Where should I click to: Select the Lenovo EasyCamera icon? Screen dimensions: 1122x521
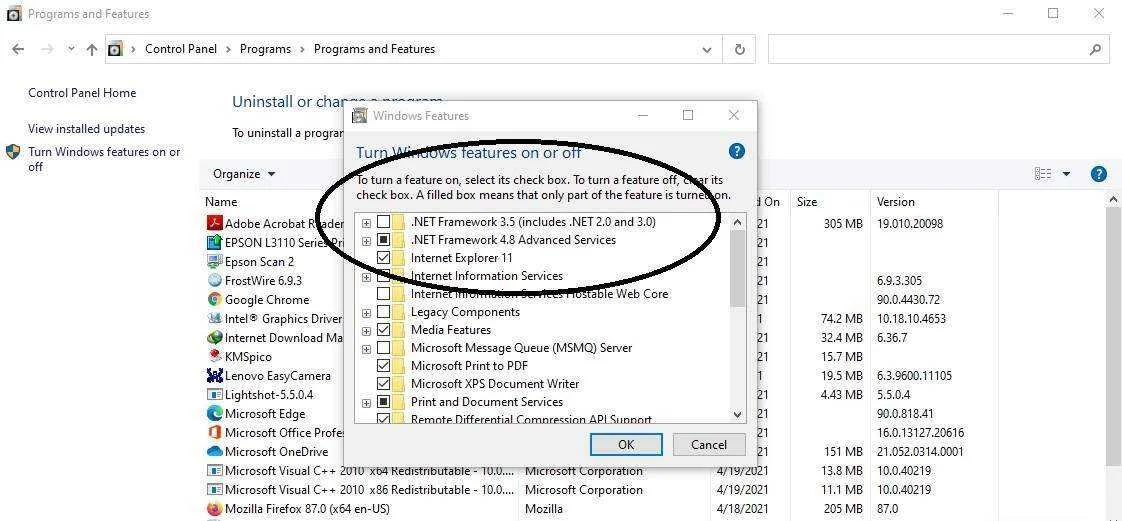pyautogui.click(x=214, y=375)
